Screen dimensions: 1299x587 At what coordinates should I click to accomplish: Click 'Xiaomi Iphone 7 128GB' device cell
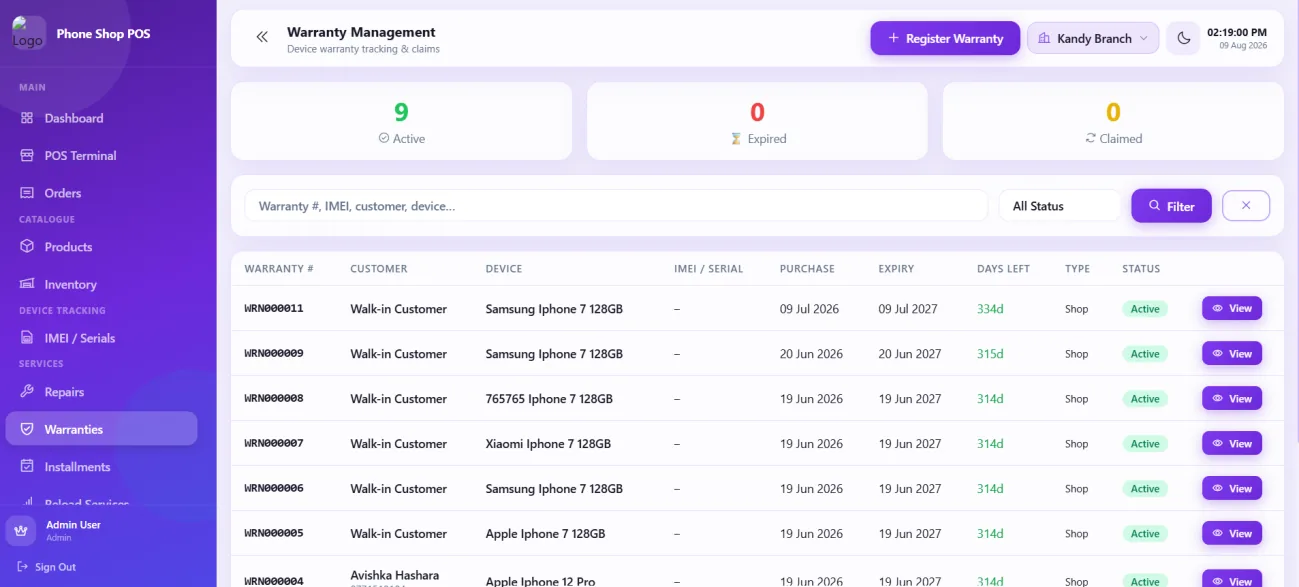[x=548, y=444]
